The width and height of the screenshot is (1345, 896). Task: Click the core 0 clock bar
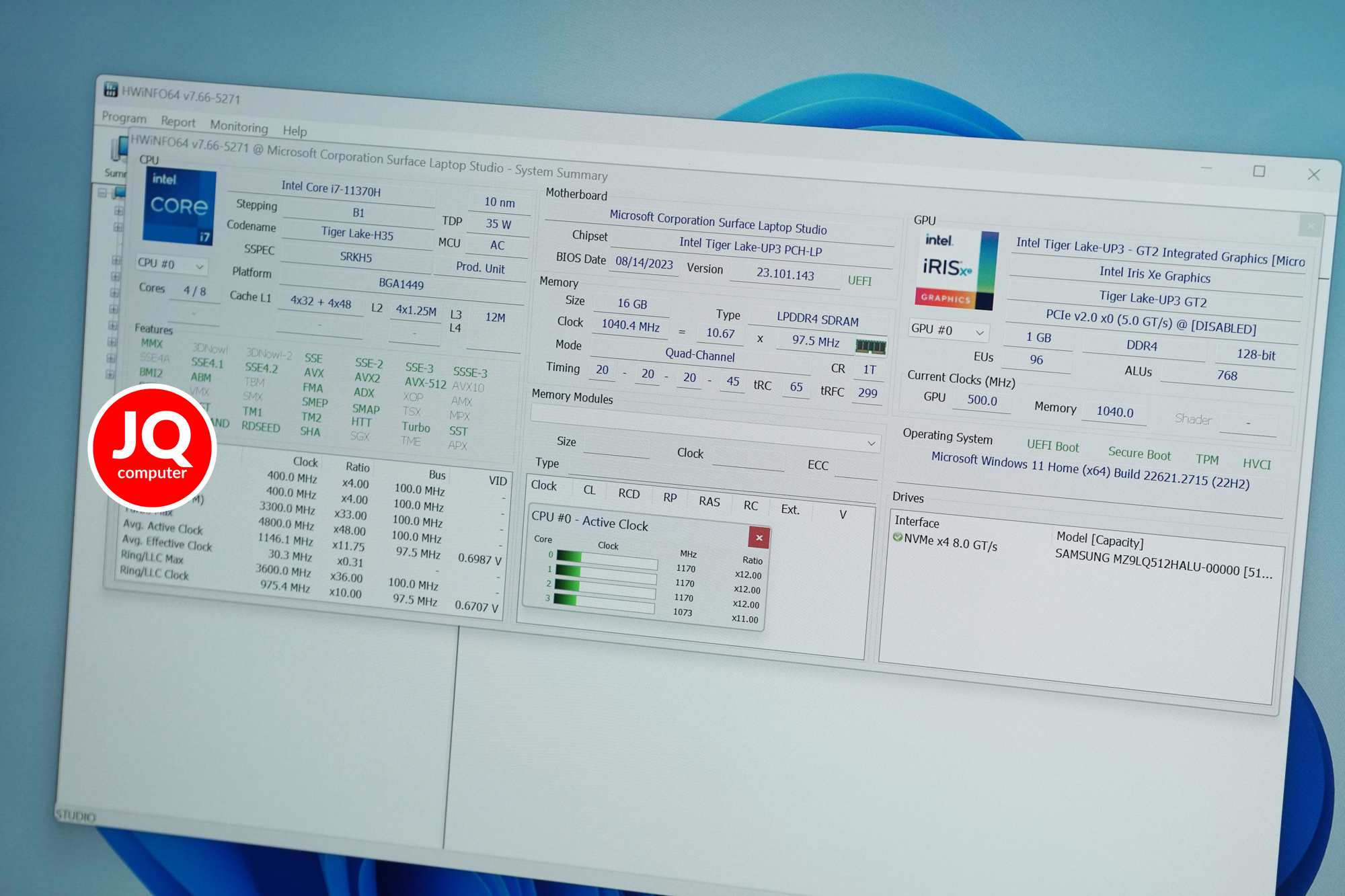pos(607,560)
